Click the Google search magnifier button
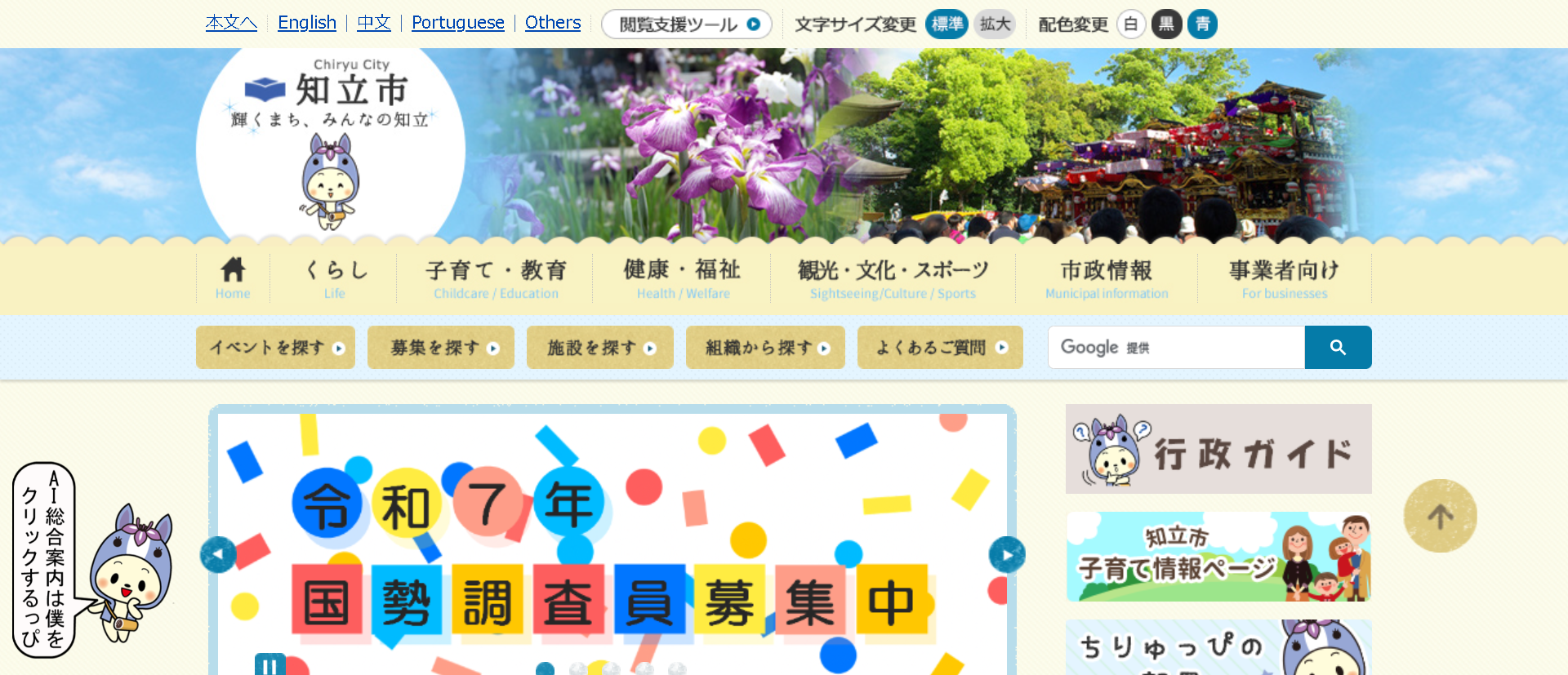This screenshot has height=675, width=1568. tap(1338, 347)
